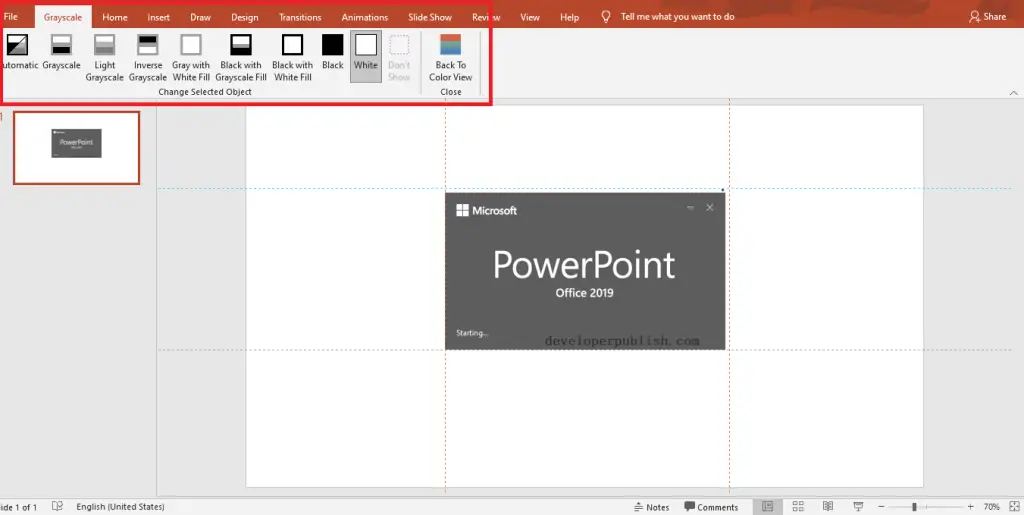Viewport: 1024px width, 515px height.
Task: Toggle the Comments pane
Action: 711,507
